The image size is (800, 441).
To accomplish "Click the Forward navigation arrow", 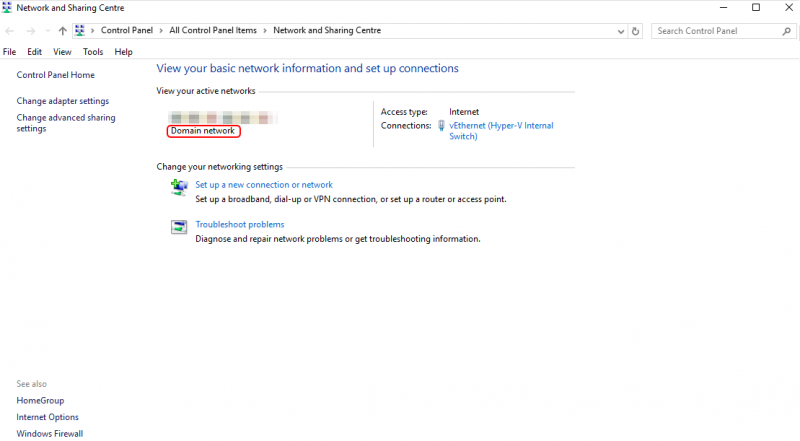I will [31, 31].
